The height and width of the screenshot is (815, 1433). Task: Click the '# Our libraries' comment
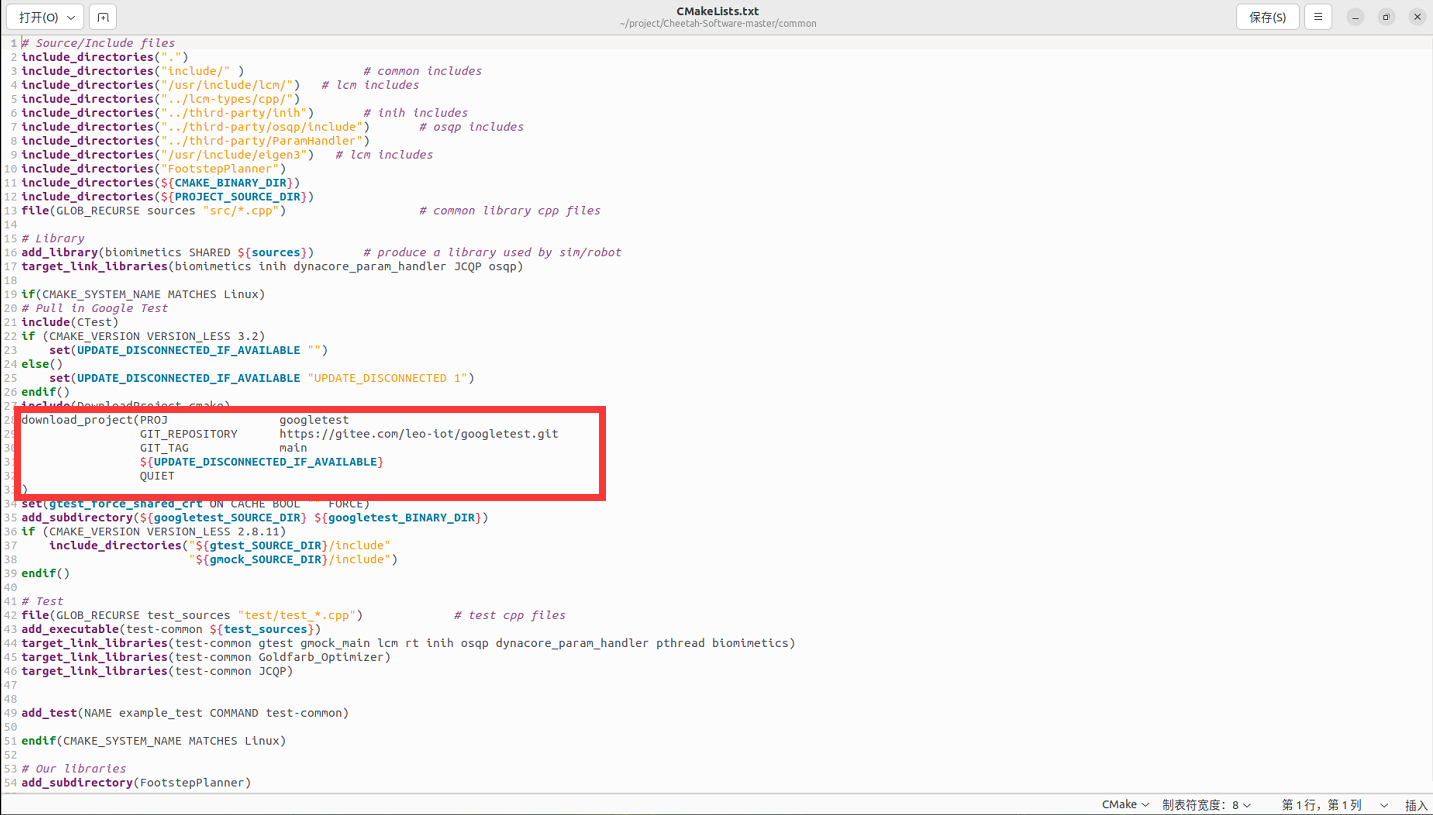point(74,770)
